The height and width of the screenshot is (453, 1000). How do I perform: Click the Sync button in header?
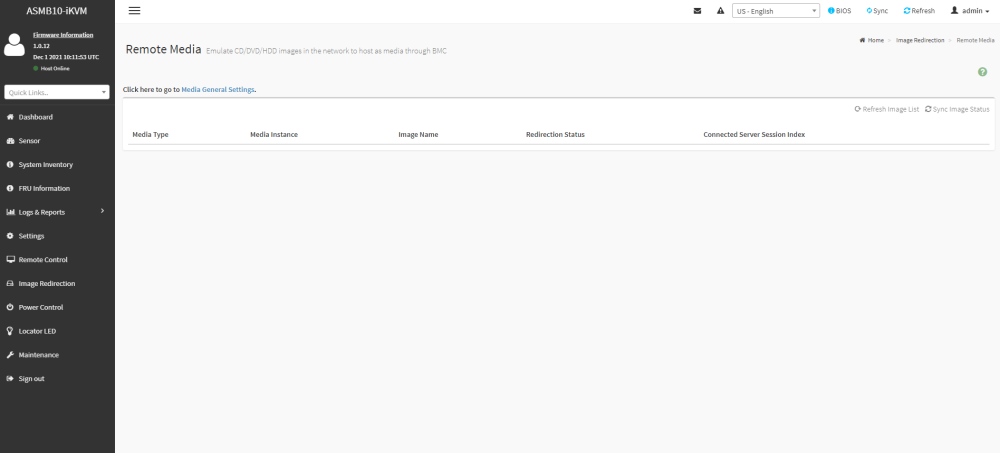pyautogui.click(x=877, y=11)
